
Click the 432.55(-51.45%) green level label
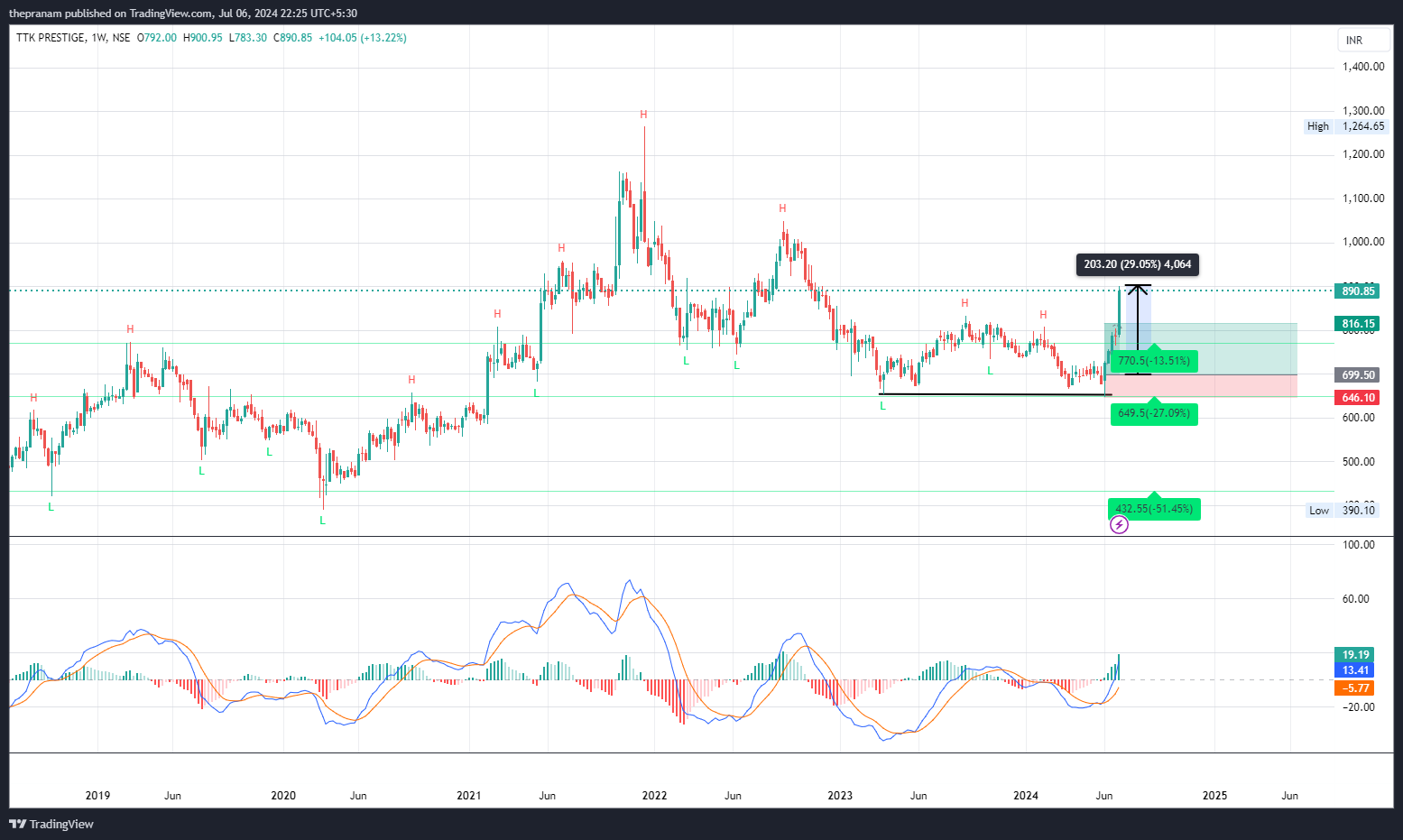click(1154, 509)
